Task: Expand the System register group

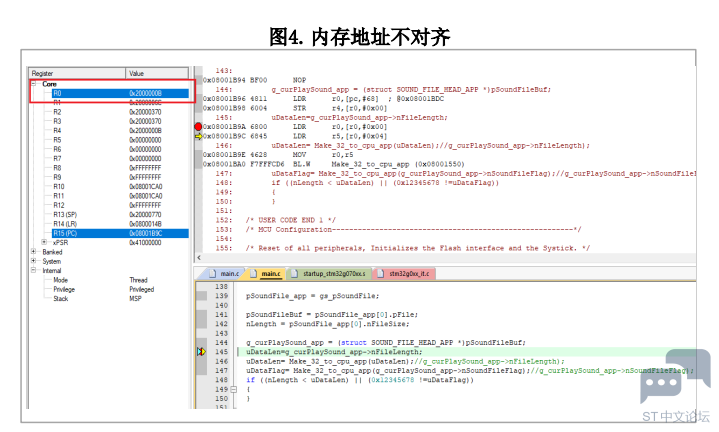Action: coord(33,261)
